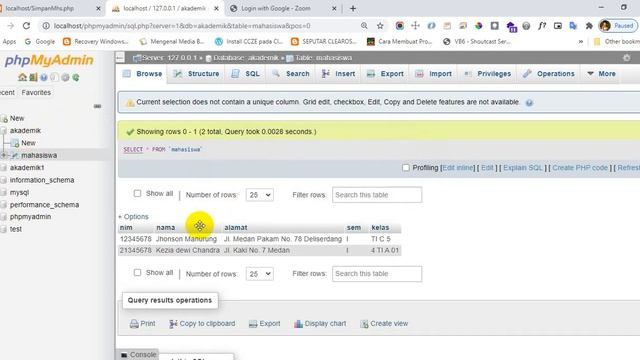
Task: Click the phpMyAdmin home icon
Action: [22, 77]
